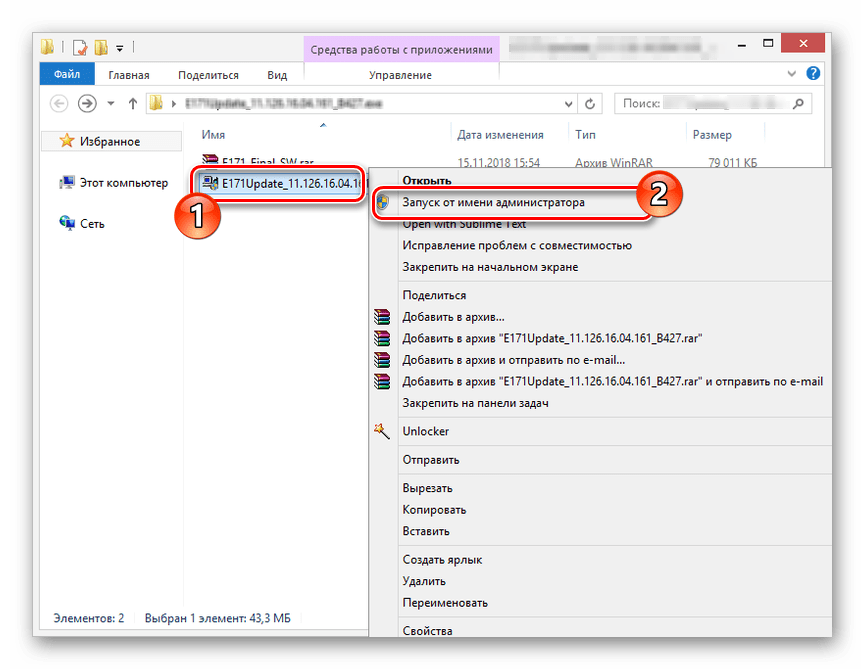The width and height of the screenshot is (864, 669).
Task: Choose Переименовать in the context menu
Action: tap(445, 603)
